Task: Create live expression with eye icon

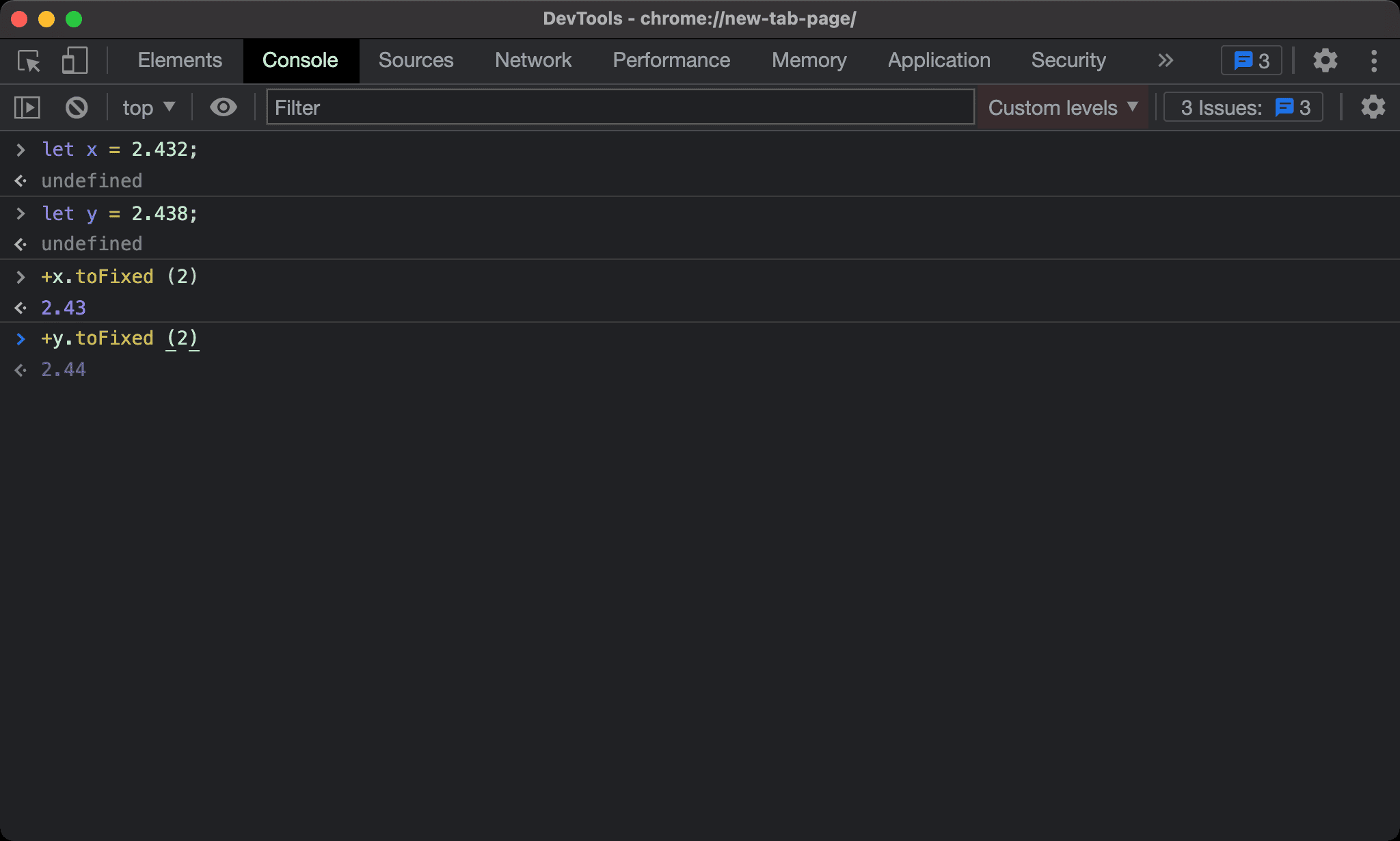Action: [x=223, y=107]
